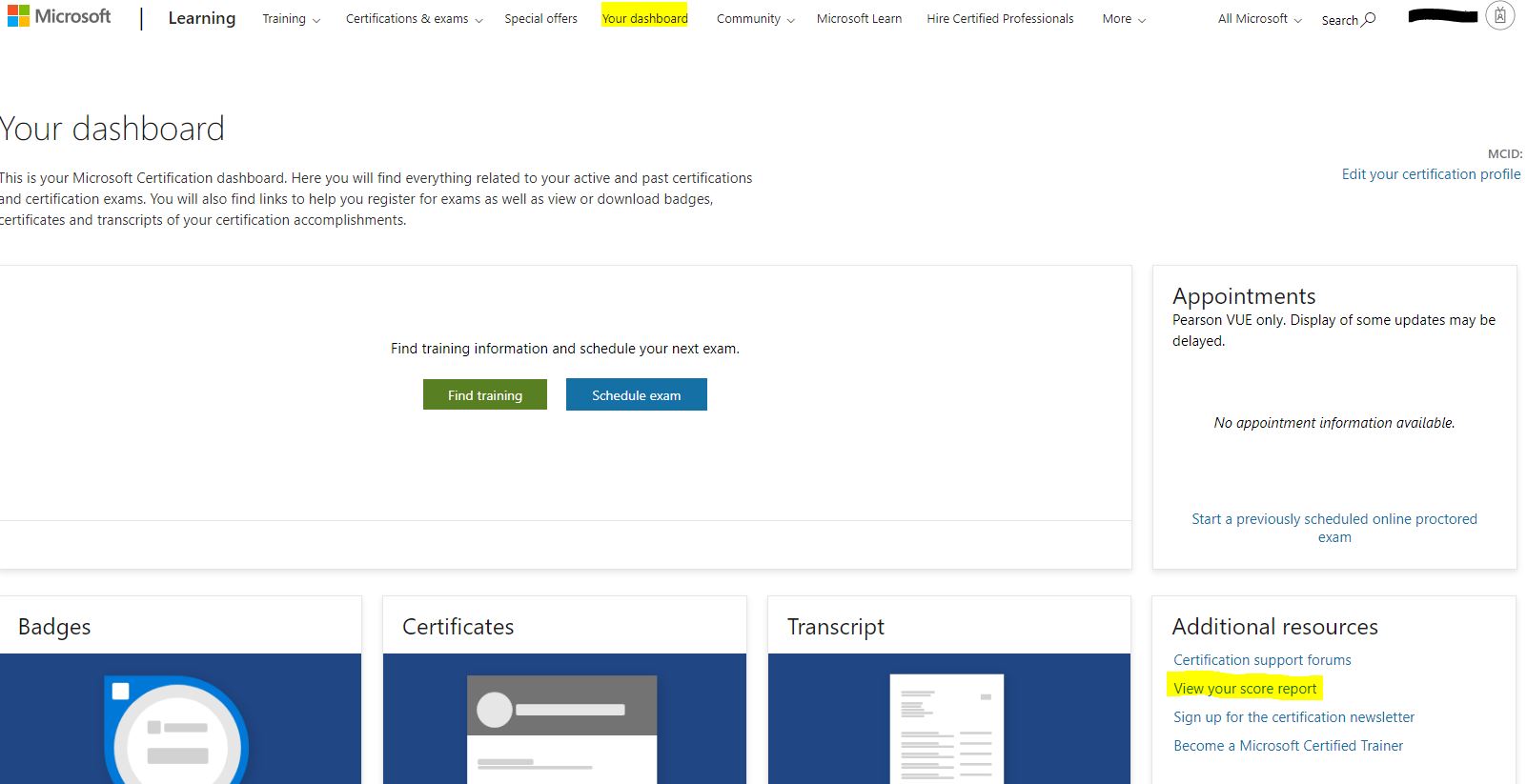Click the Badges heading
Viewport: 1527px width, 784px height.
[x=54, y=627]
